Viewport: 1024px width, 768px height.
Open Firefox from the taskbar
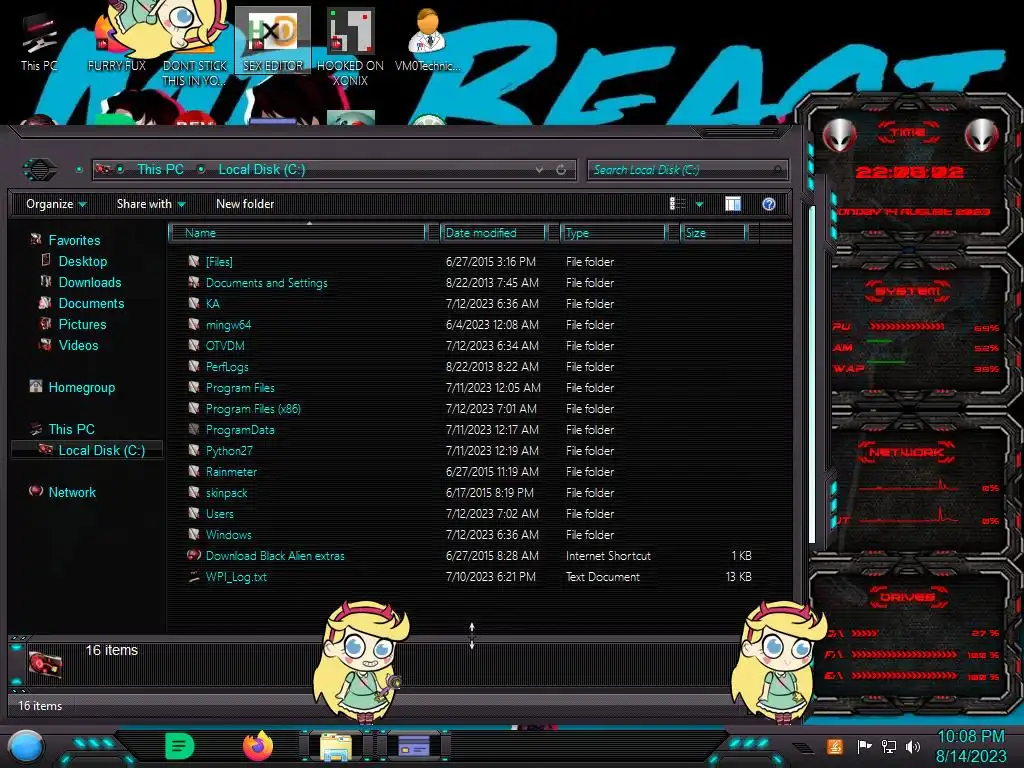coord(258,746)
